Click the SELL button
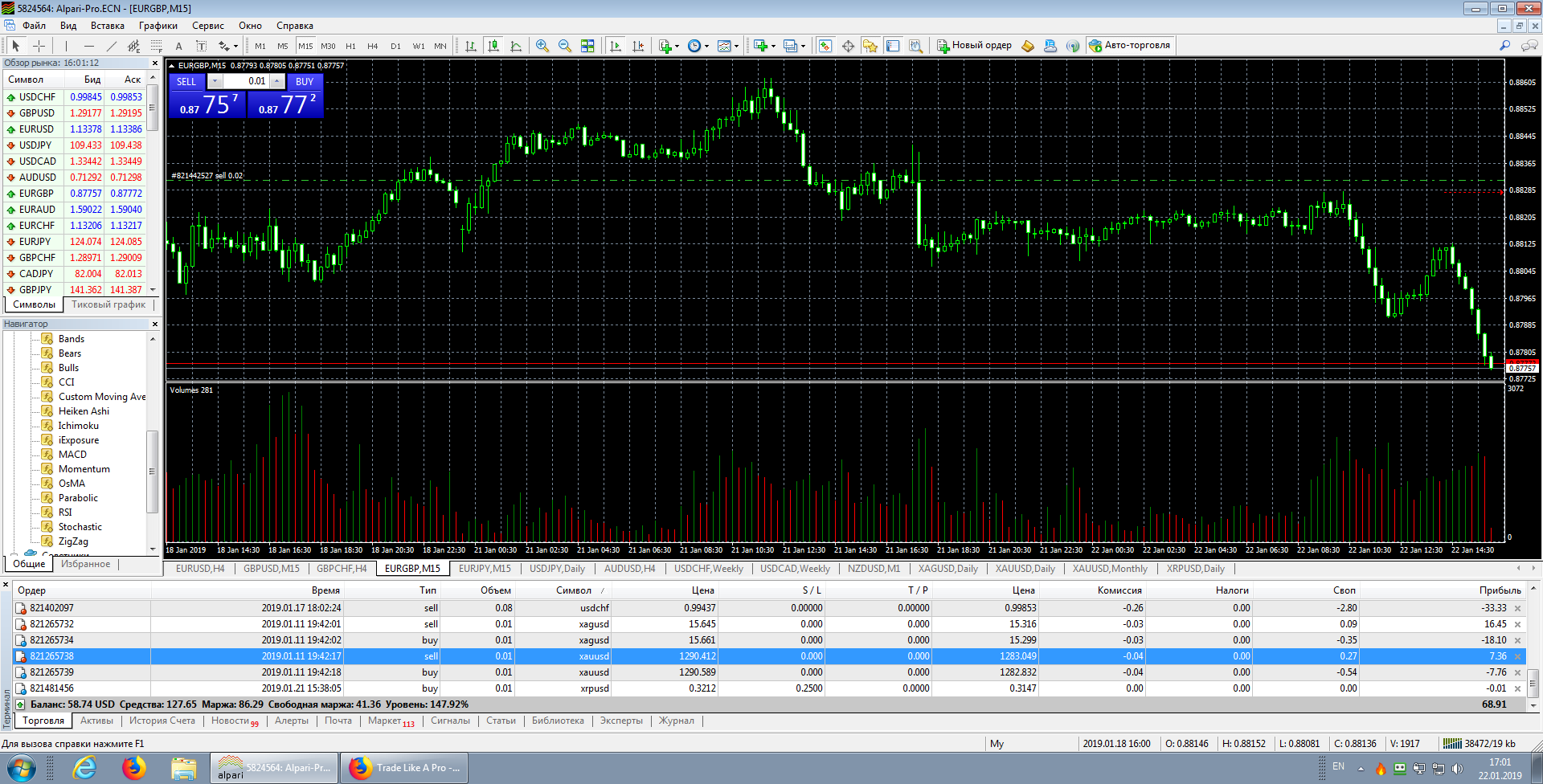 tap(186, 81)
